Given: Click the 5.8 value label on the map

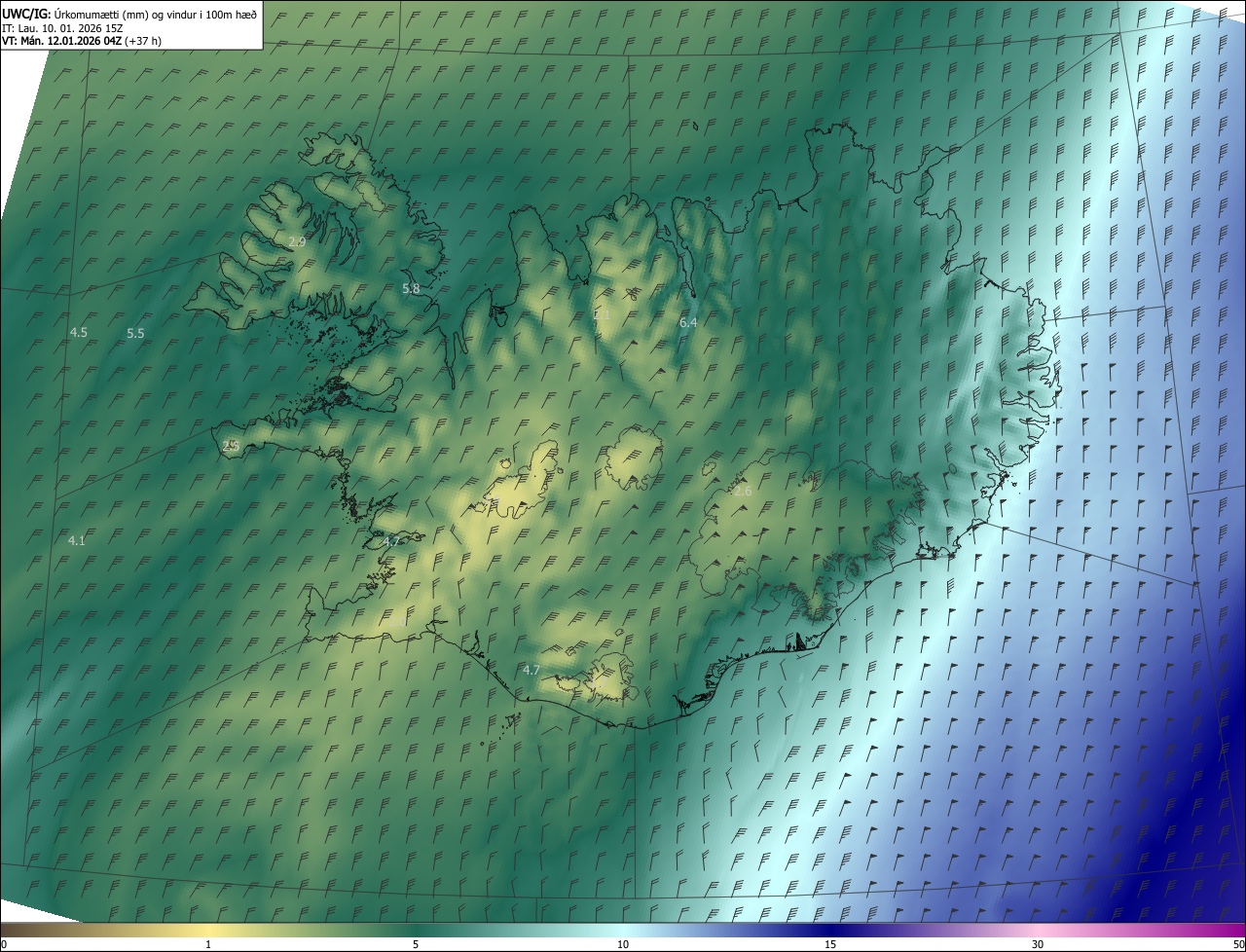Looking at the screenshot, I should click(411, 288).
